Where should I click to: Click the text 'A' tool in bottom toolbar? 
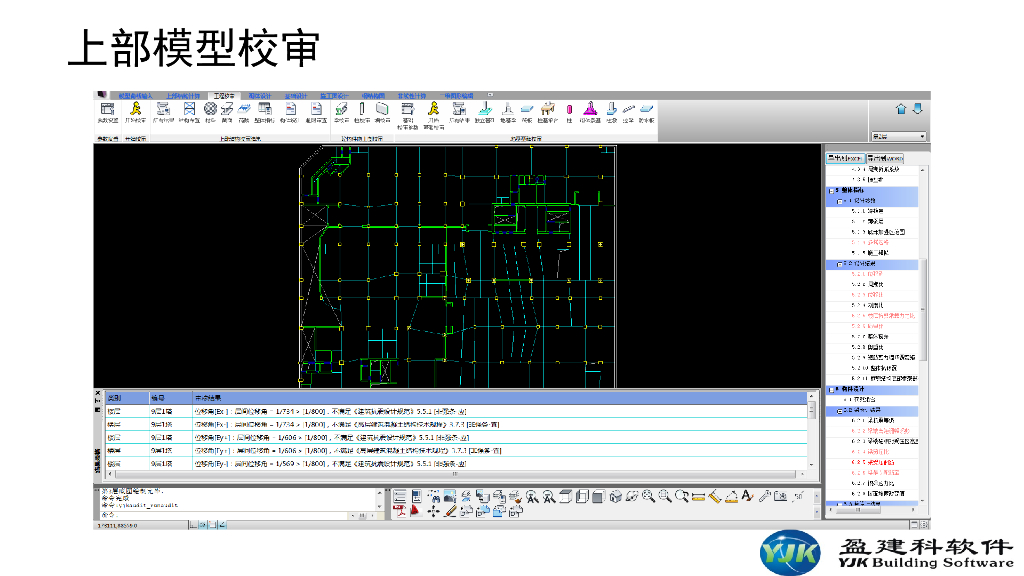(x=747, y=496)
